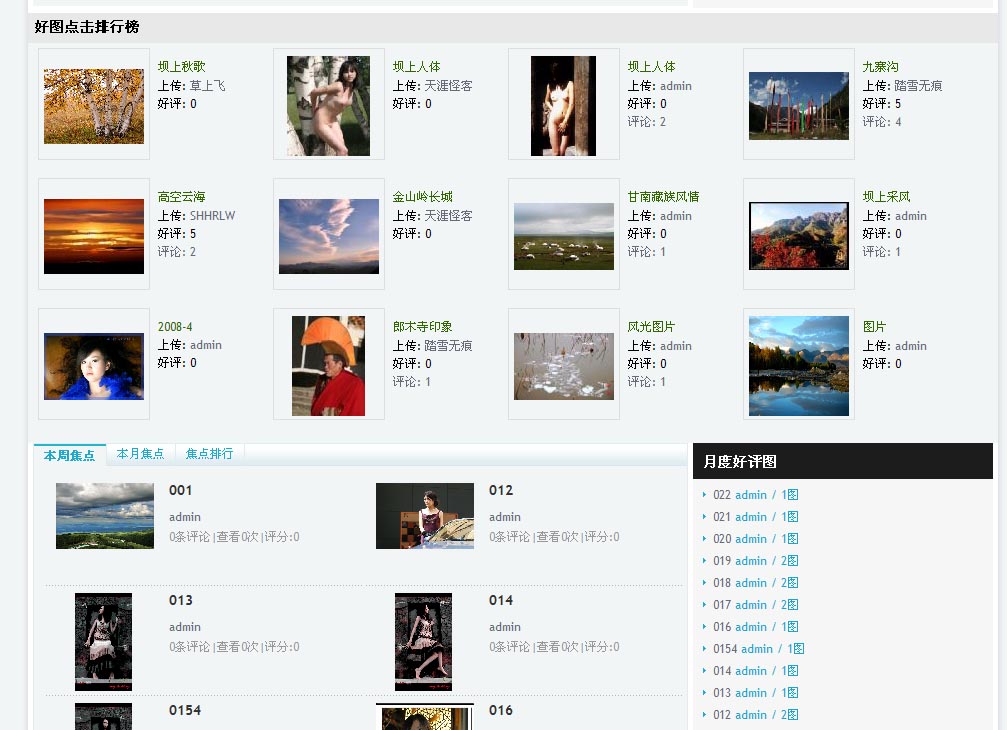Open monthly list entry 013 admin
The image size is (1007, 730).
[x=756, y=693]
